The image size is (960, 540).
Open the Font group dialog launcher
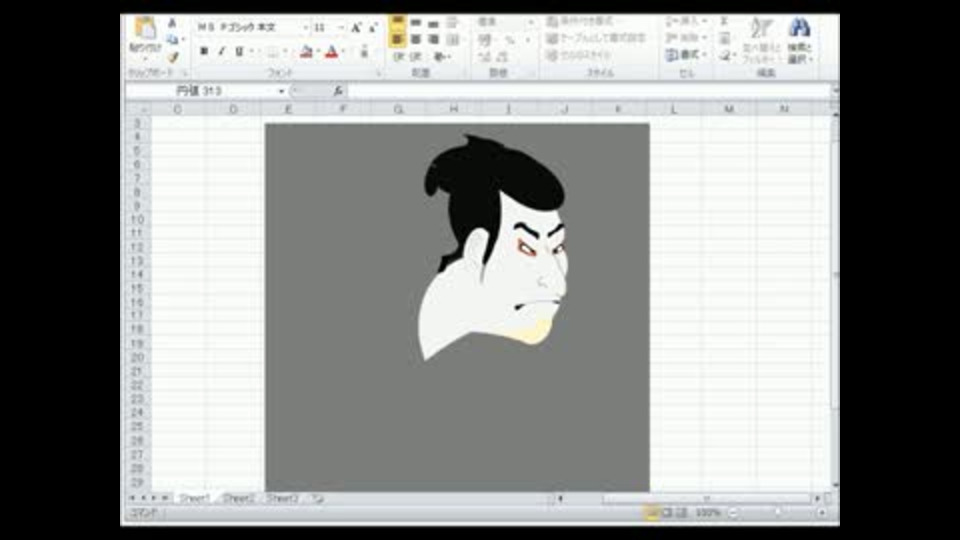coord(379,73)
